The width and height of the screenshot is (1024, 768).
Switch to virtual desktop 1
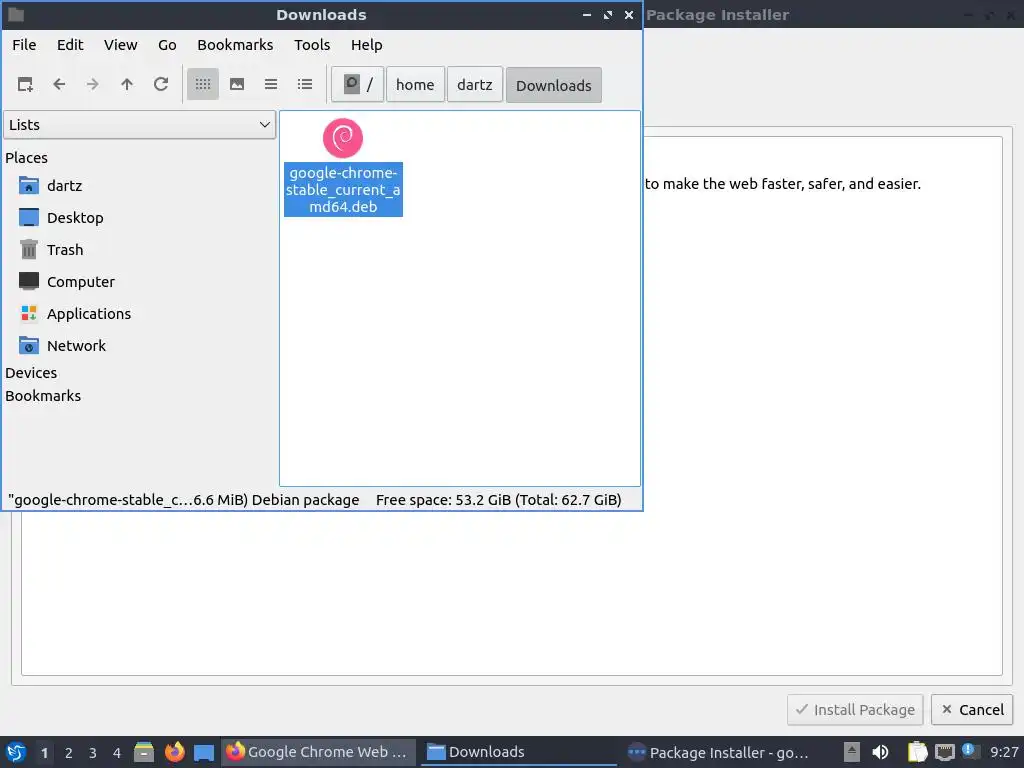point(44,753)
